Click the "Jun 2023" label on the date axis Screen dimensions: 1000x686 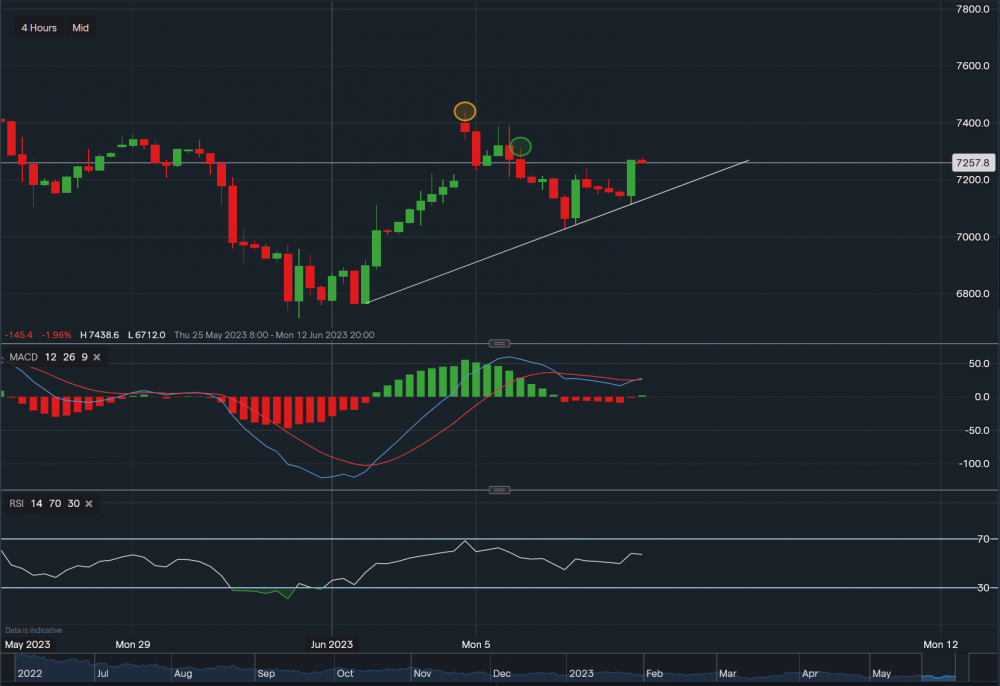[330, 645]
